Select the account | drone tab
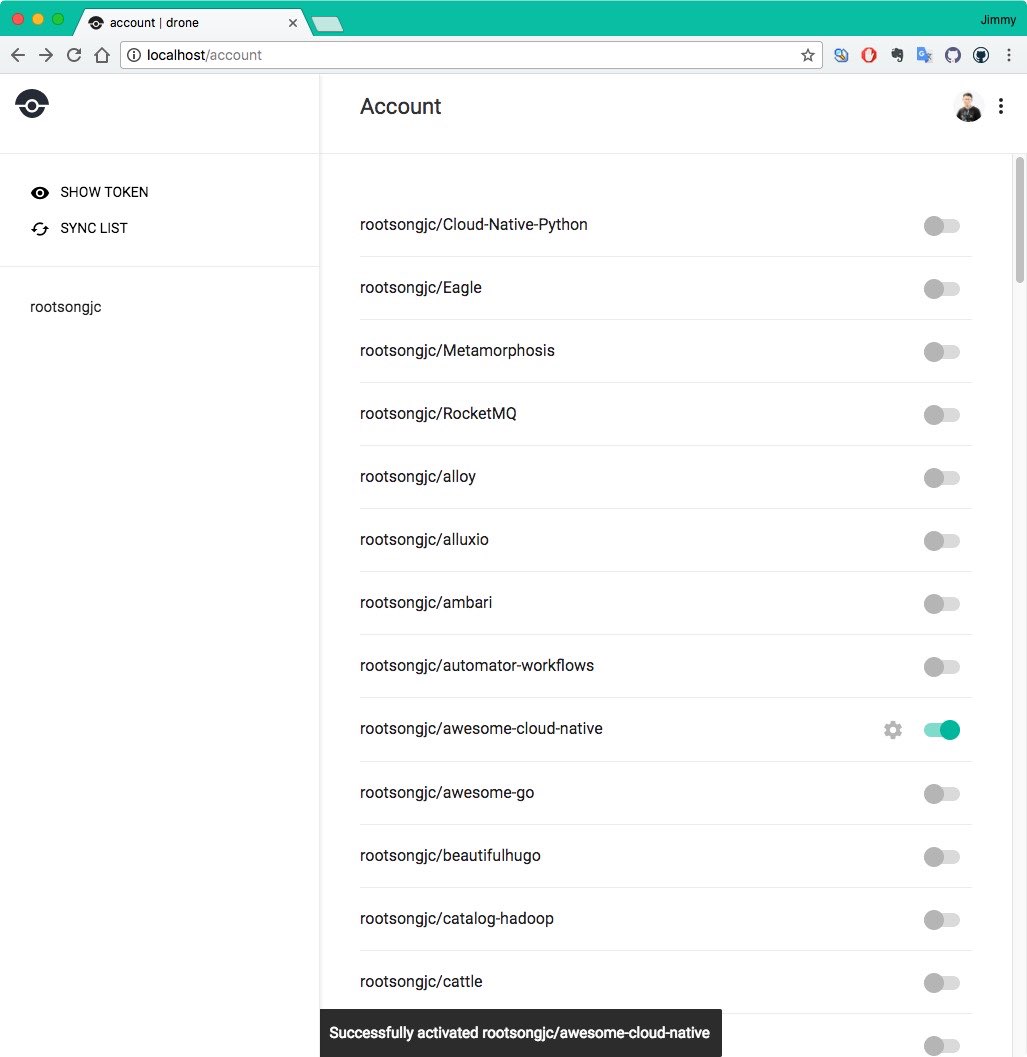Image resolution: width=1027 pixels, height=1057 pixels. (x=190, y=22)
